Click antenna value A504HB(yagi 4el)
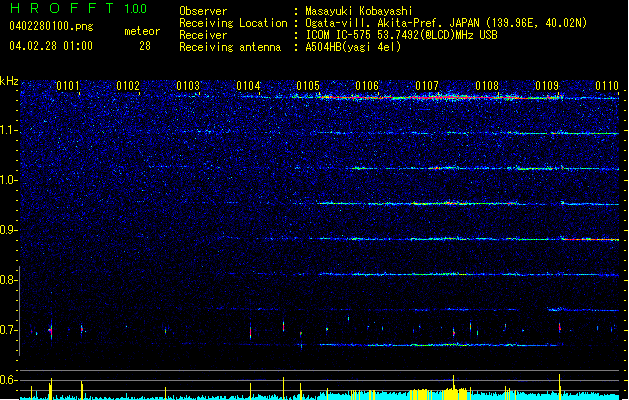629x400 pixels. click(x=353, y=47)
